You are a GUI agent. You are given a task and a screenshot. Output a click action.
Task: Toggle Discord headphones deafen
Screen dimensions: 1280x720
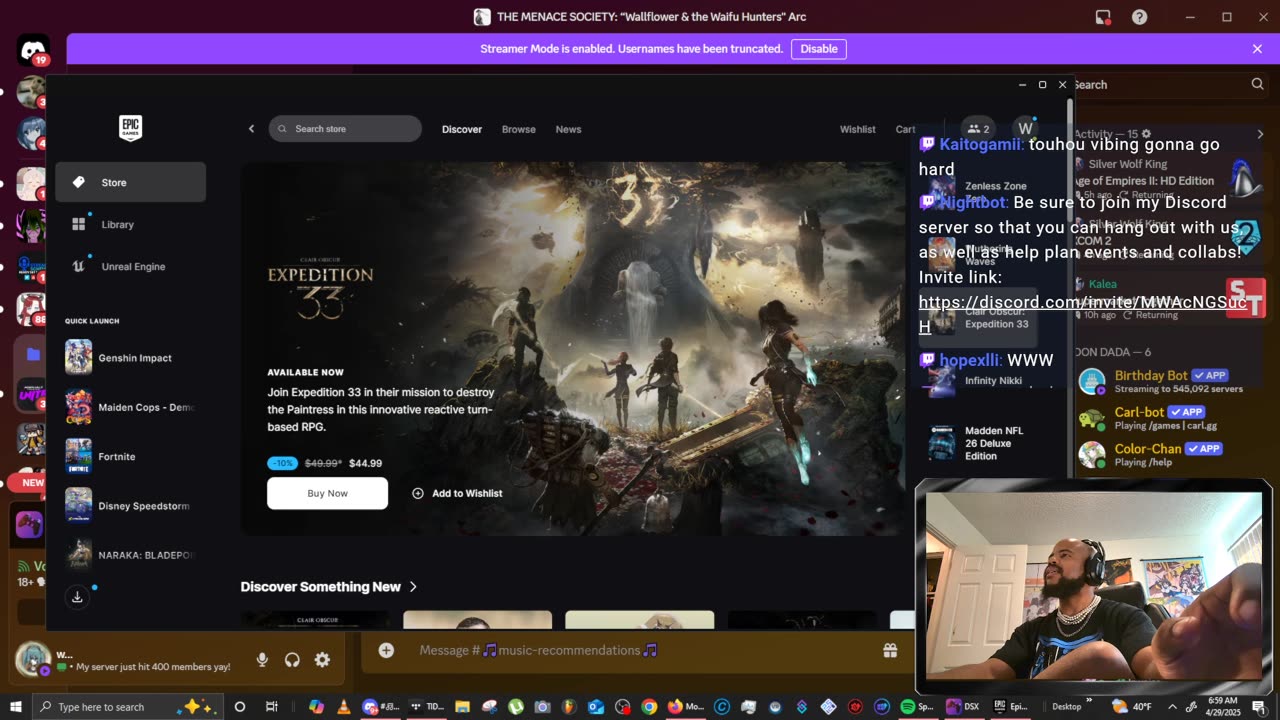(292, 660)
